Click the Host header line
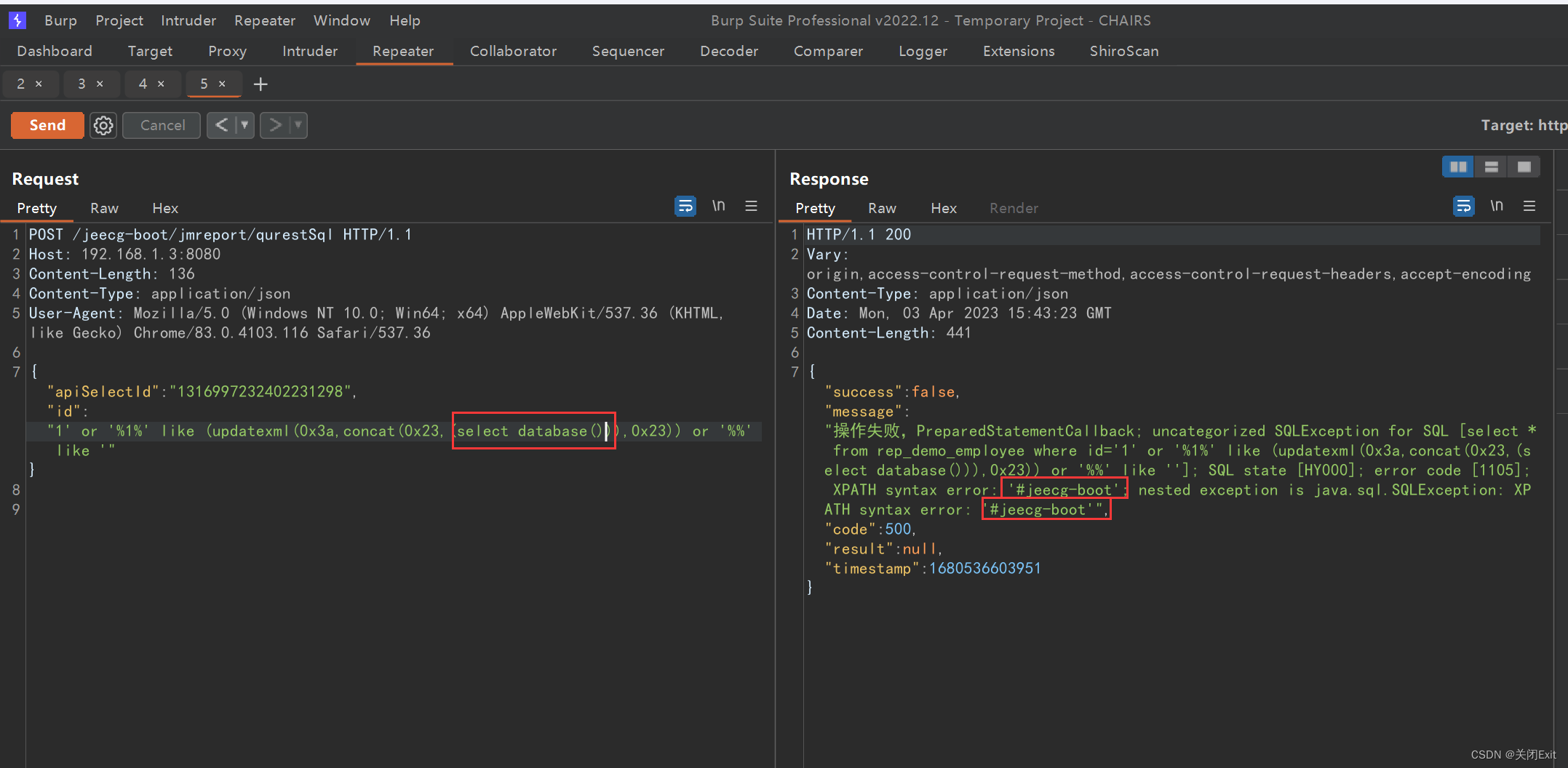Image resolution: width=1568 pixels, height=768 pixels. pyautogui.click(x=124, y=254)
